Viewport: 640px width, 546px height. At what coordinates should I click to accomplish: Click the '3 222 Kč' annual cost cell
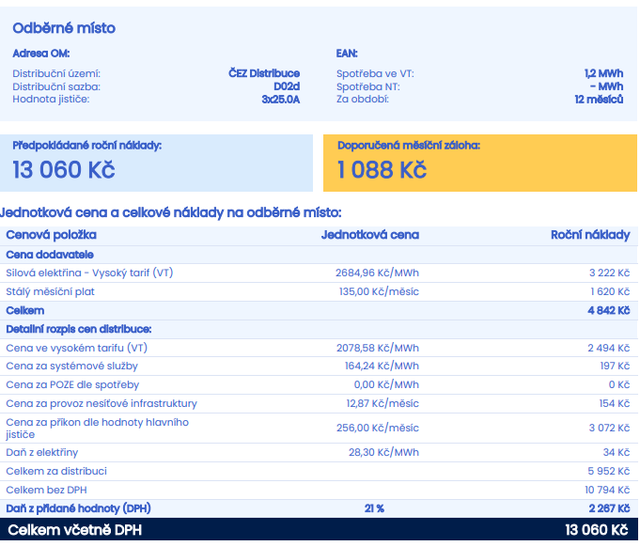(x=609, y=273)
